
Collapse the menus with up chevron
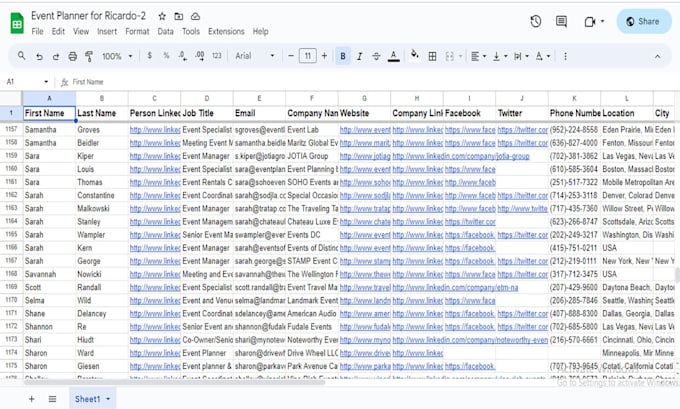click(x=657, y=56)
